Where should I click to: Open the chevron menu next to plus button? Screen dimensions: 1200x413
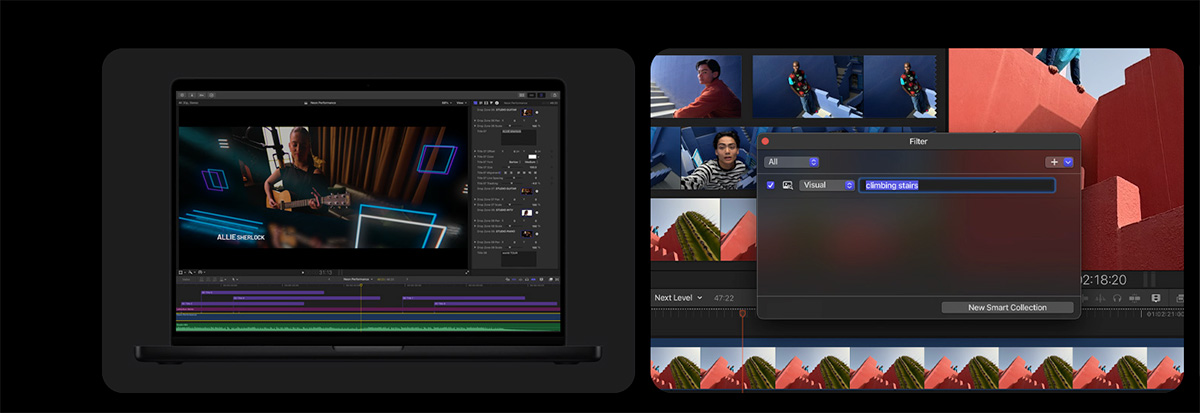[x=1068, y=162]
